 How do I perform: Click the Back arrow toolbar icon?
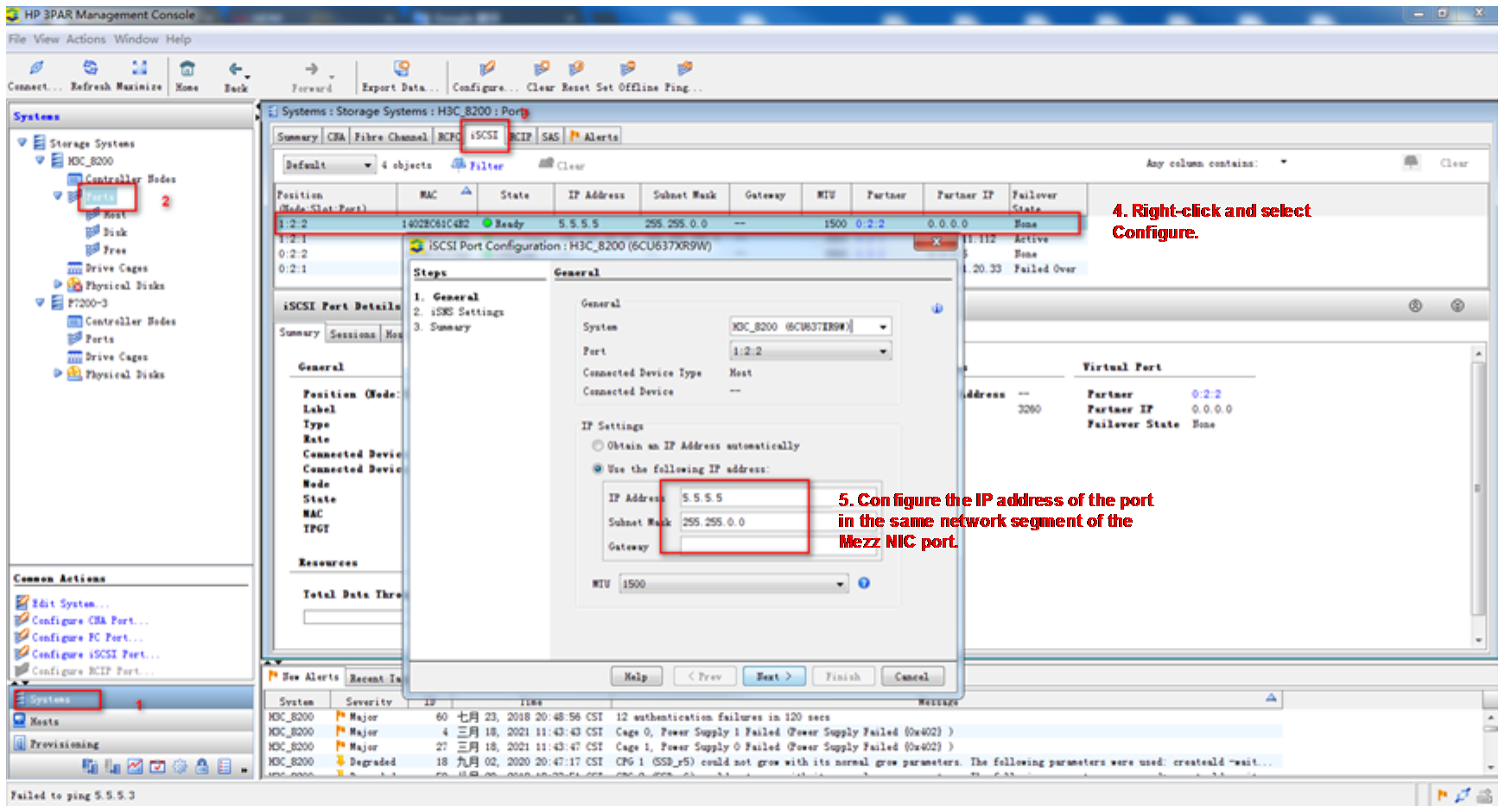point(235,69)
